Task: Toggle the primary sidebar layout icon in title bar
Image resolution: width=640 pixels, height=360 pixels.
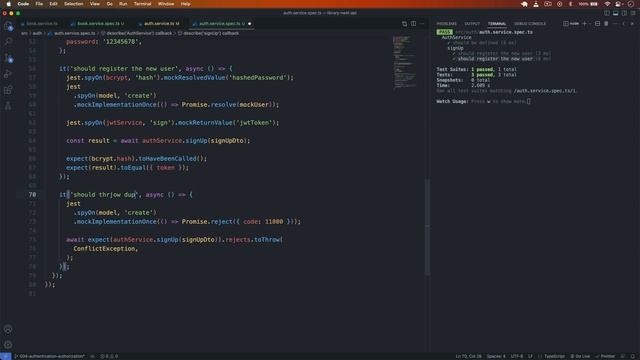Action: (x=607, y=13)
